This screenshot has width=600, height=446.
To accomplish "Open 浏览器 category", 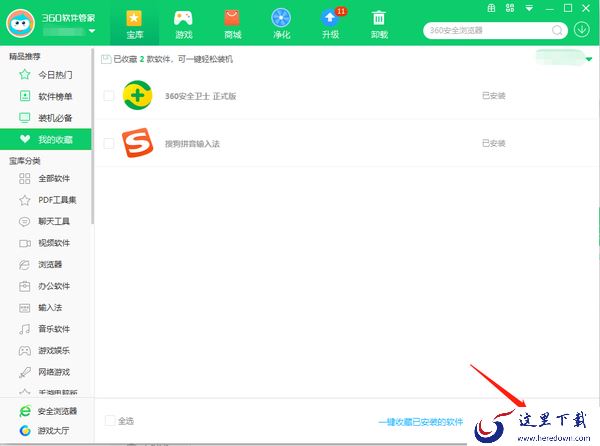I will coord(46,264).
